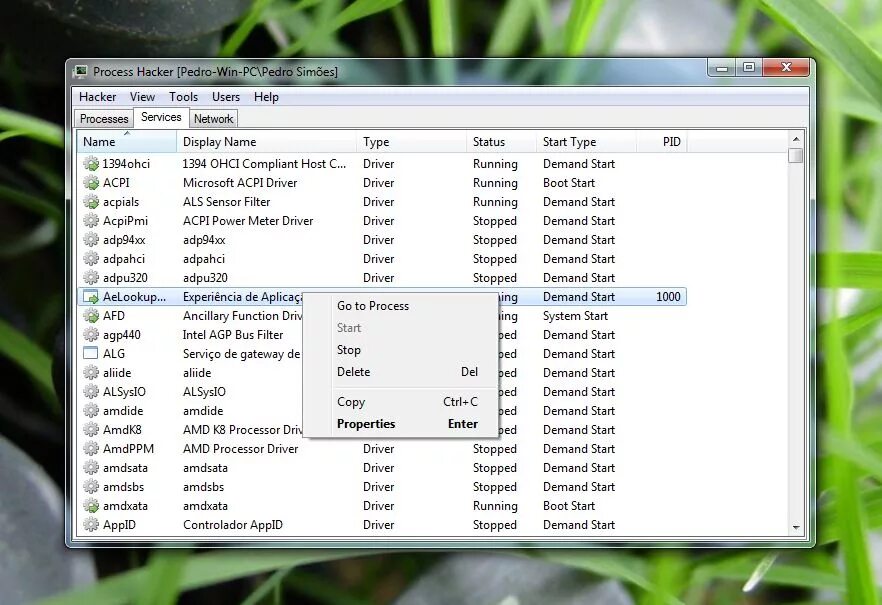The height and width of the screenshot is (605, 882).
Task: Click the vertical scrollbar thumb
Action: (795, 155)
